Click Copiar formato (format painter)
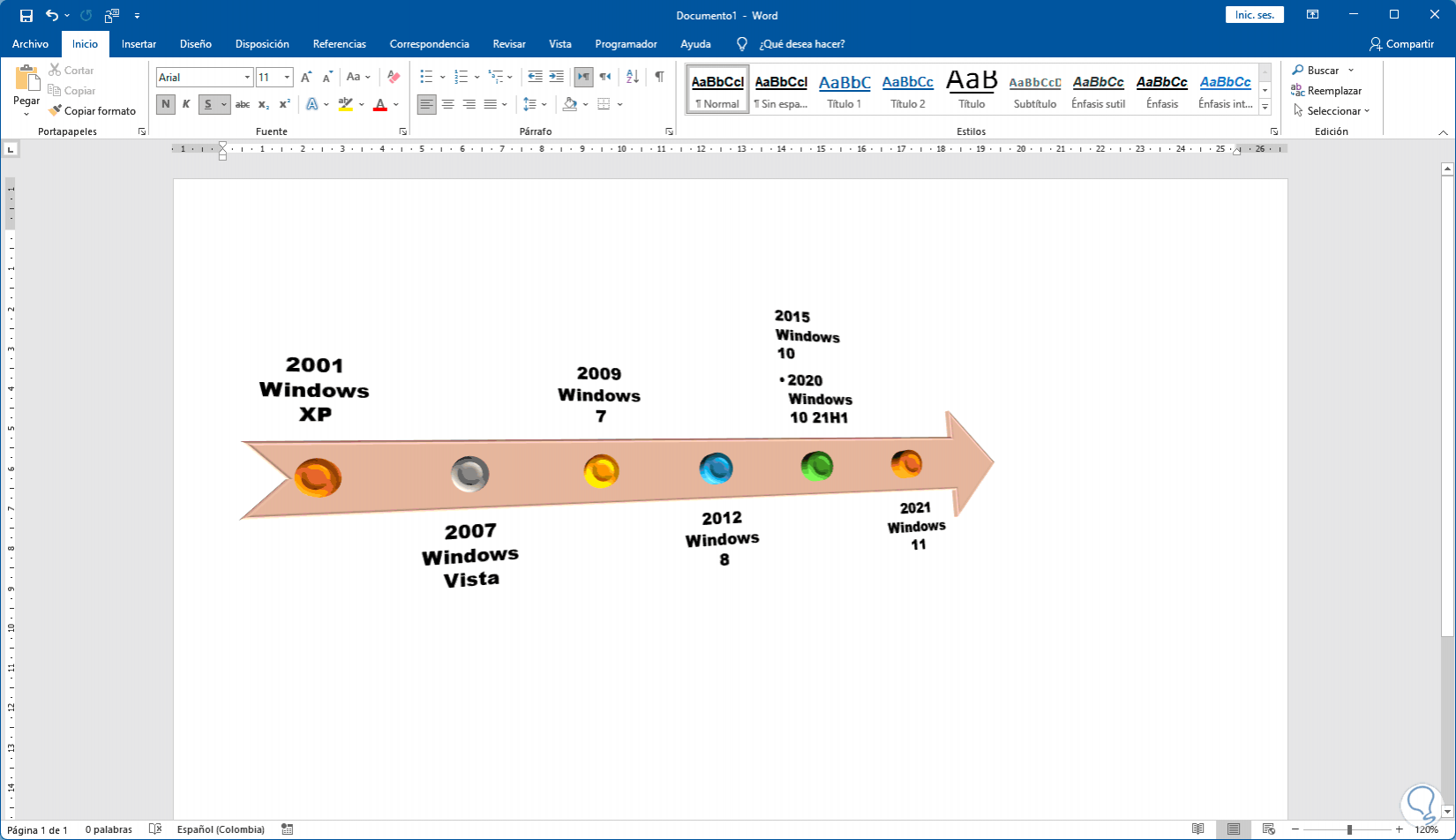The height and width of the screenshot is (840, 1456). 93,111
